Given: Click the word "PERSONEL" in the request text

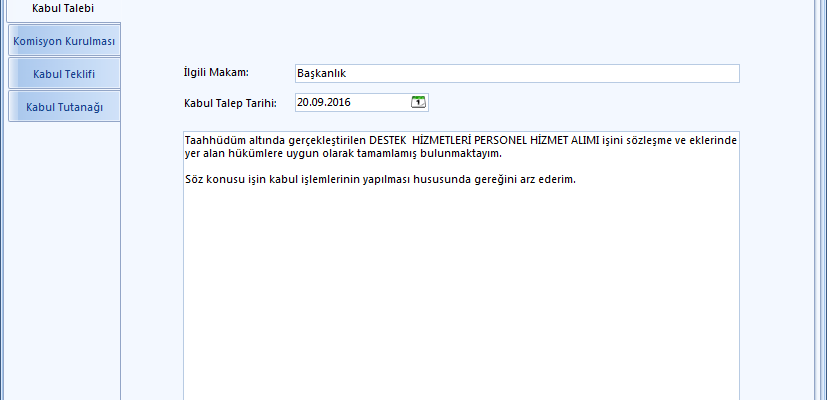Looking at the screenshot, I should click(507, 141).
